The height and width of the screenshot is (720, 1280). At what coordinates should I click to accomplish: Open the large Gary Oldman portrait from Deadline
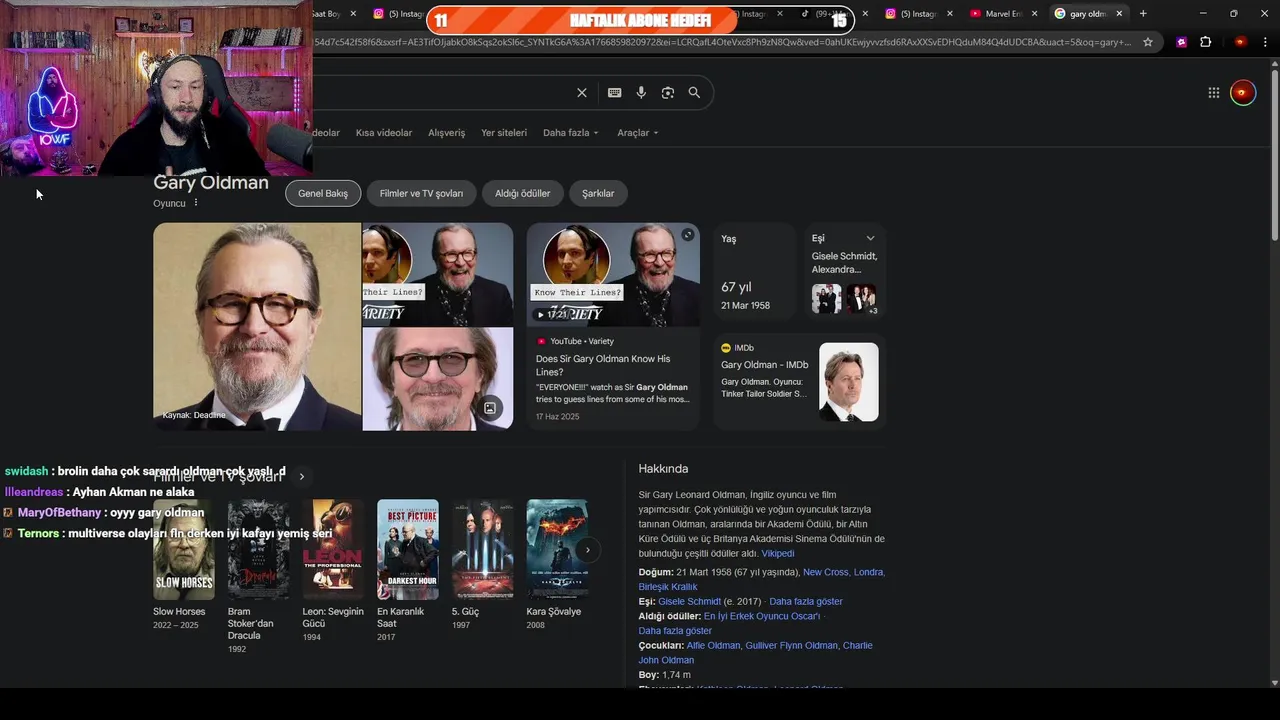tap(257, 327)
